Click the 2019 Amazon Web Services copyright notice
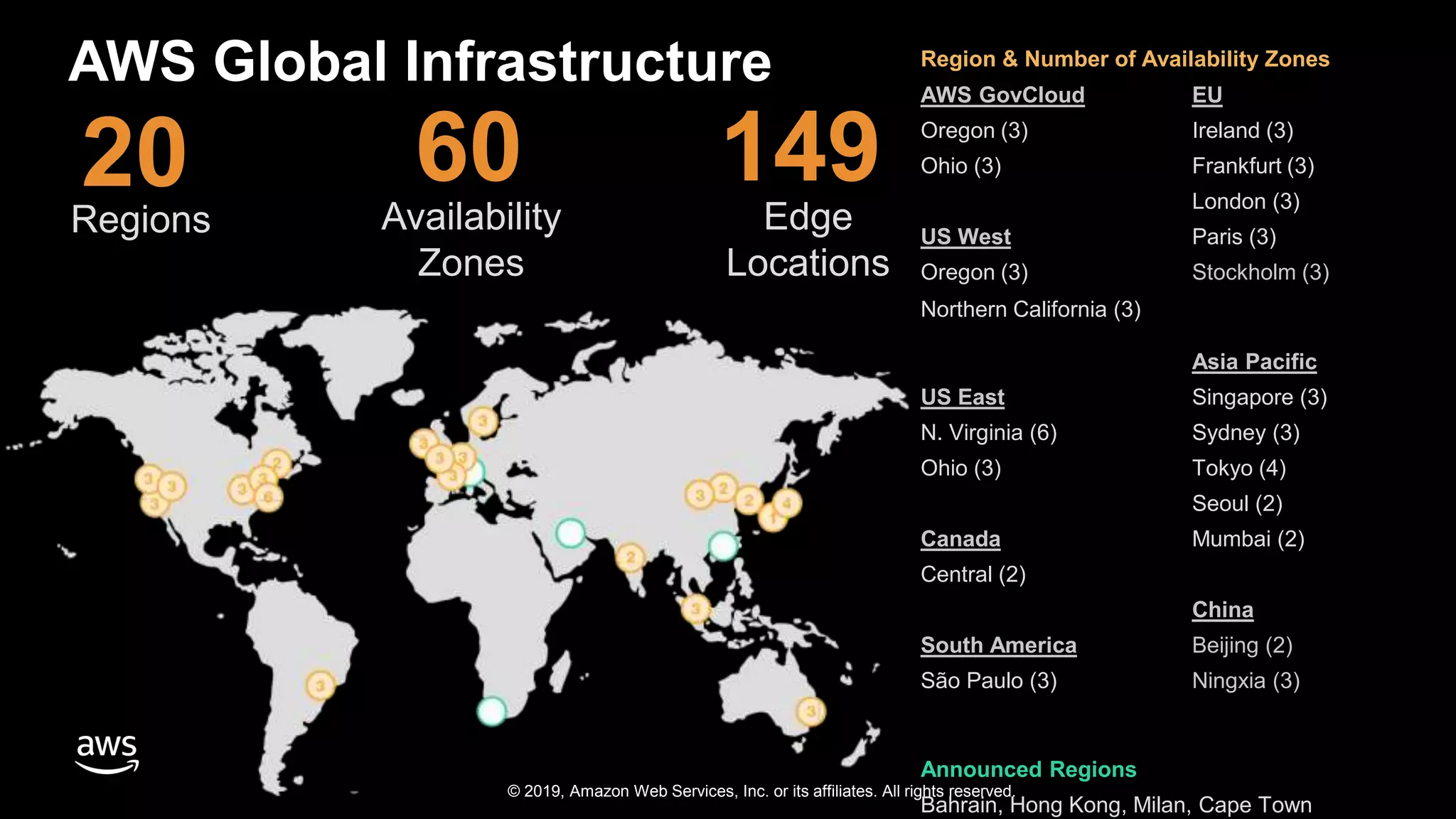The width and height of the screenshot is (1456, 819). (x=761, y=792)
